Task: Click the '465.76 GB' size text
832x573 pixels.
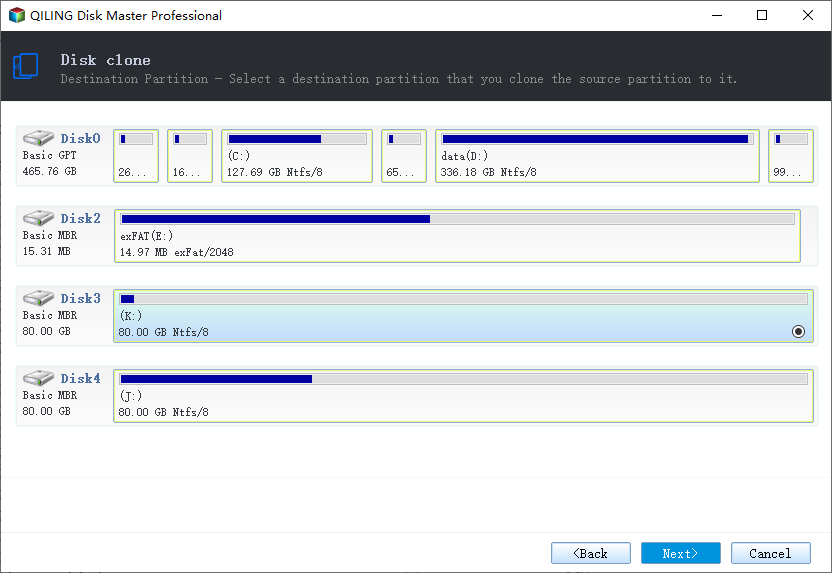Action: point(49,171)
